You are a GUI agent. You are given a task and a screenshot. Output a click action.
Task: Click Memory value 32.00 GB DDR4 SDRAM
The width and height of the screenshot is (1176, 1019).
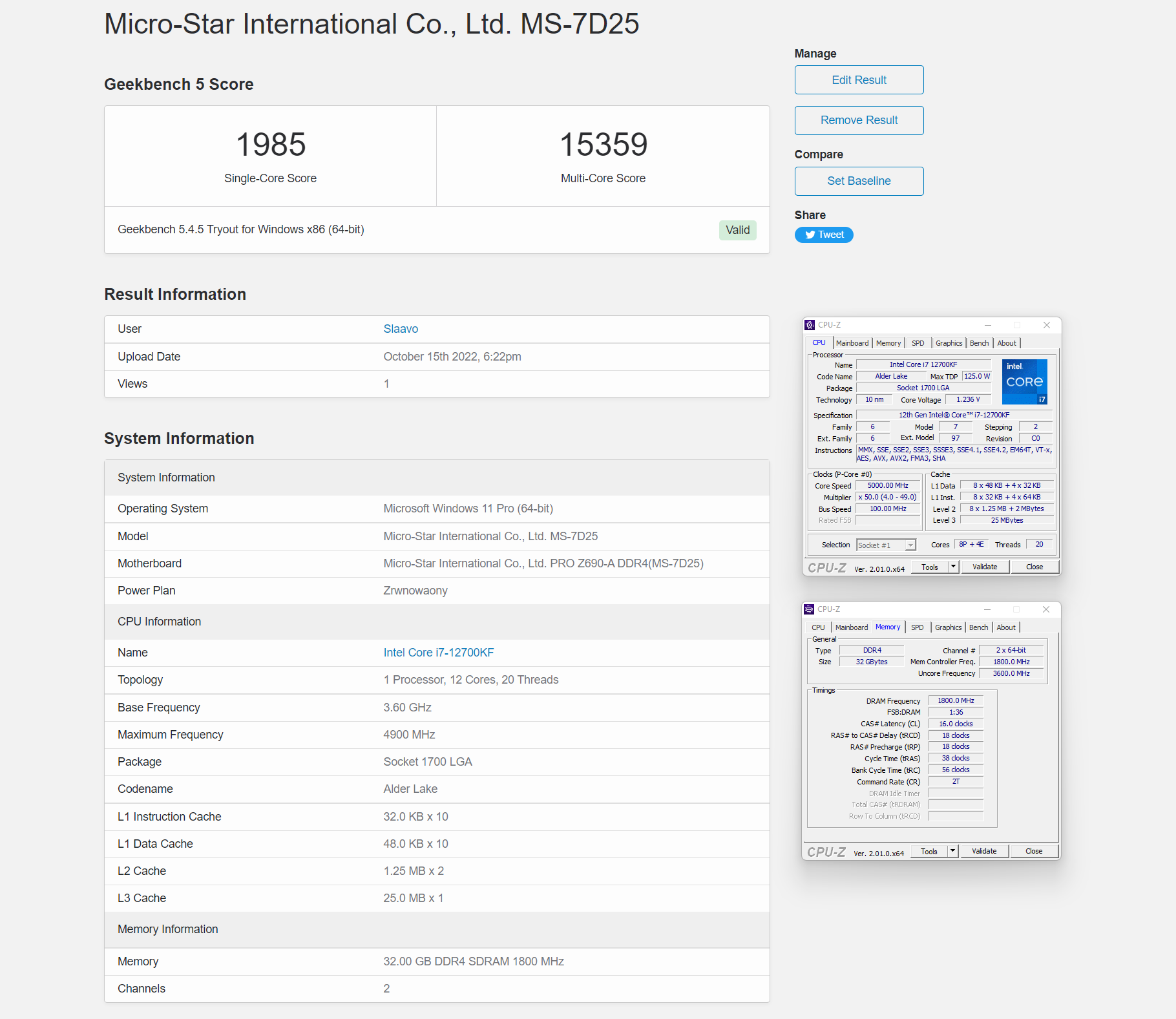coord(474,961)
